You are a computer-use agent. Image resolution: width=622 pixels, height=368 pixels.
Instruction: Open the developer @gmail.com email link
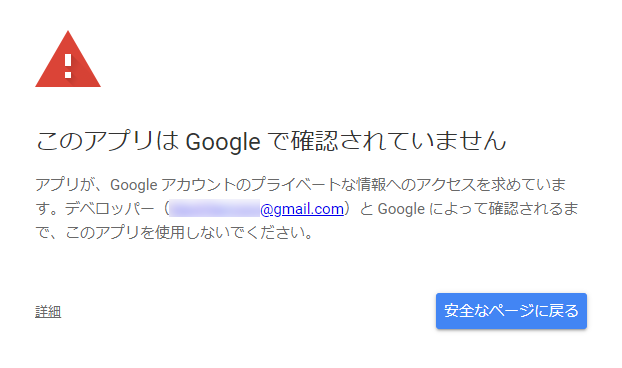[301, 209]
